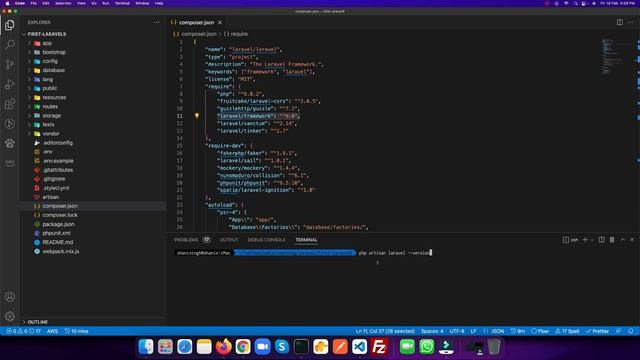Click the editor minimap

pyautogui.click(x=612, y=57)
